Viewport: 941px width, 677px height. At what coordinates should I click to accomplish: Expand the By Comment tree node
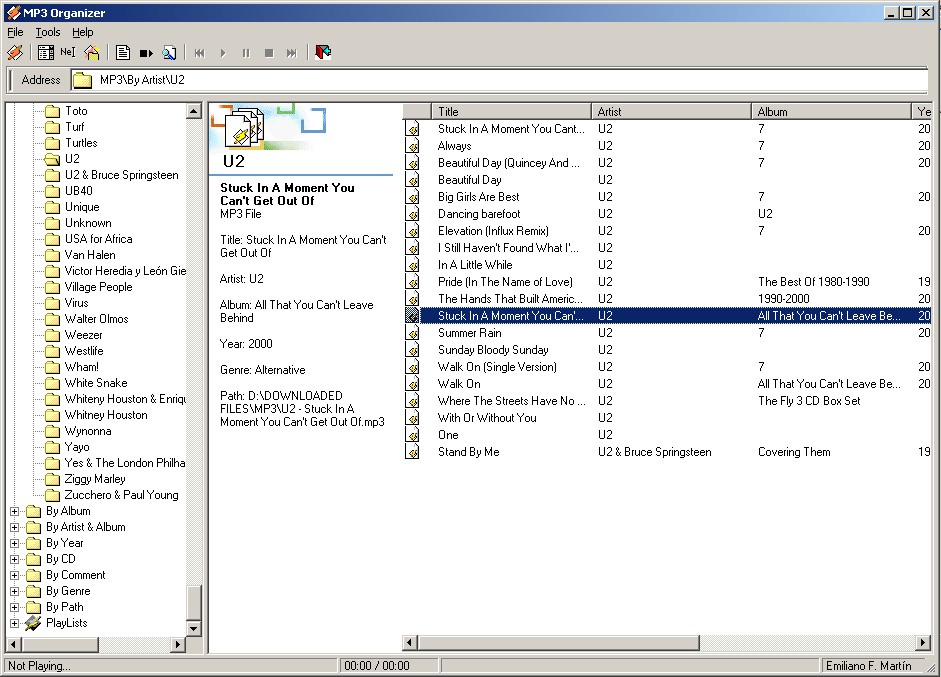(x=15, y=575)
